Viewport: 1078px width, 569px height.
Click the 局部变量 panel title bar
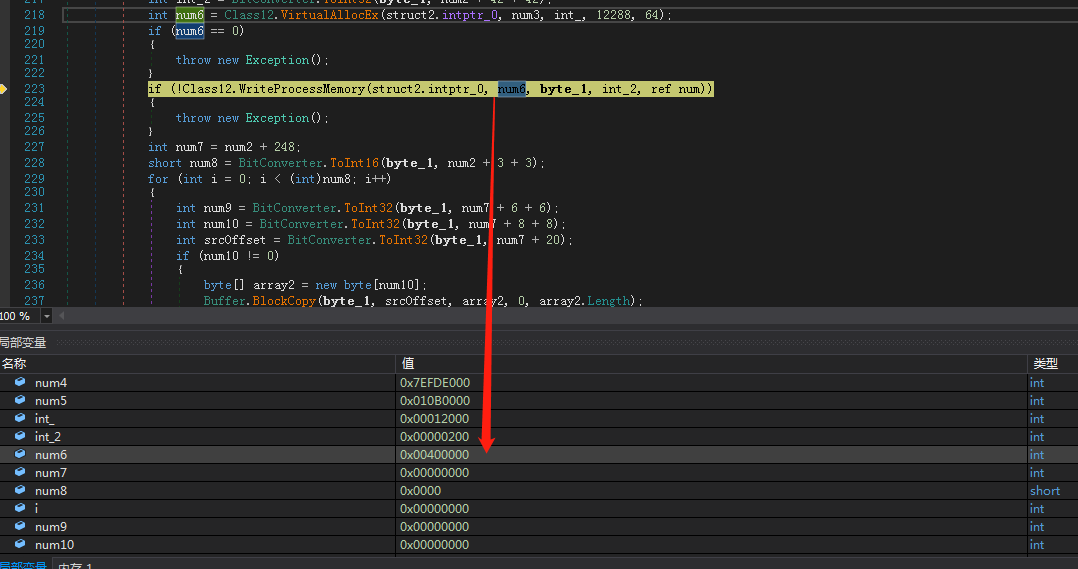click(539, 342)
